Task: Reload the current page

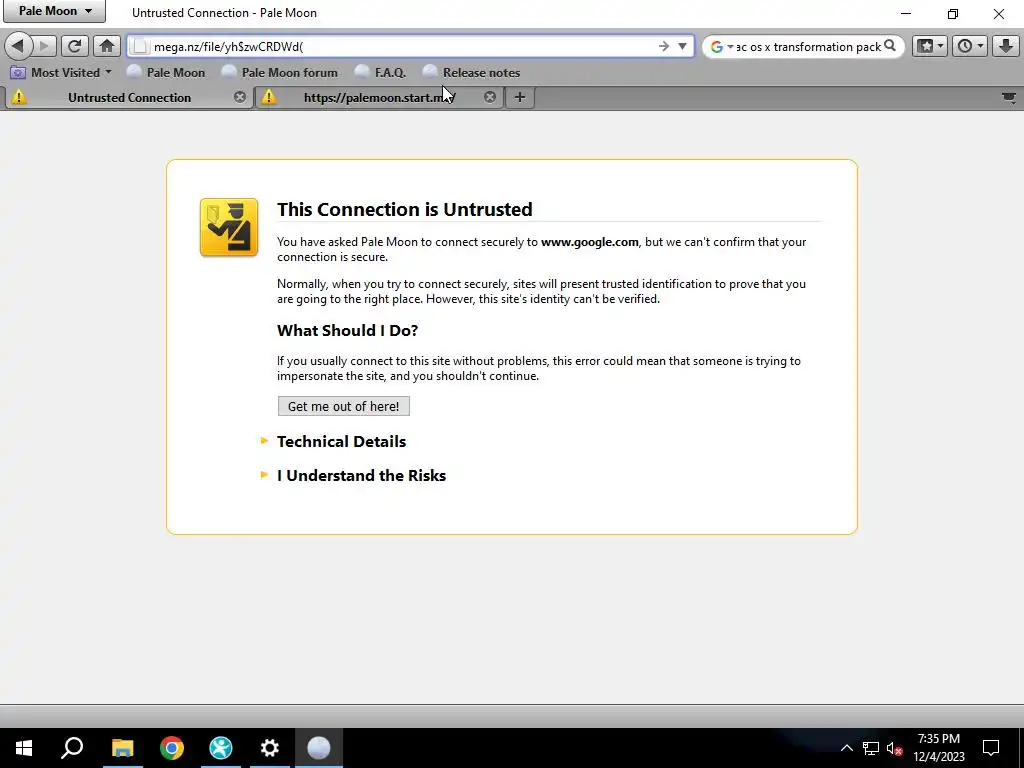Action: pyautogui.click(x=74, y=46)
